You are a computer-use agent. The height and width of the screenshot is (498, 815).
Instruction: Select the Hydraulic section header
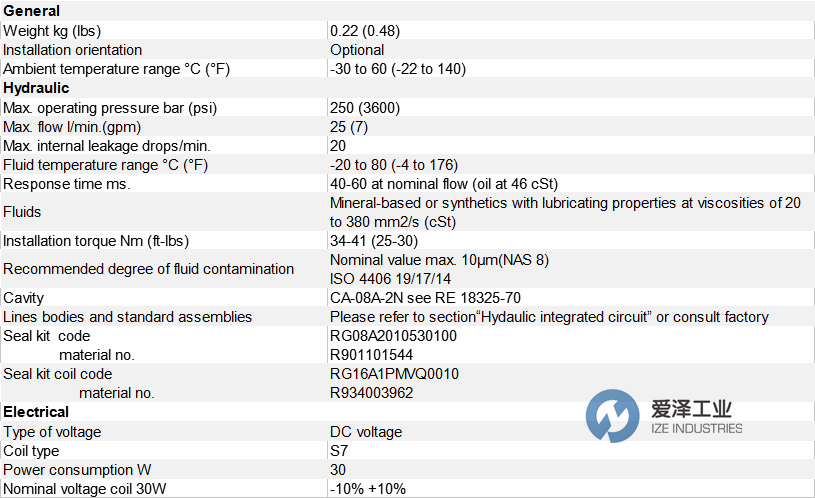point(36,88)
